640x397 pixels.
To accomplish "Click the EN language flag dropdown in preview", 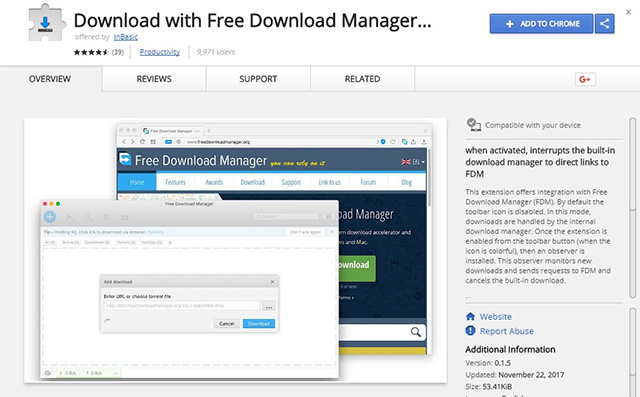I will click(x=413, y=162).
